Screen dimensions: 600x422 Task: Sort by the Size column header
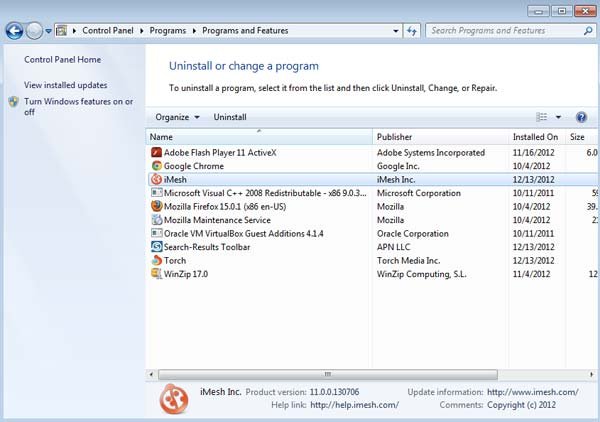581,137
